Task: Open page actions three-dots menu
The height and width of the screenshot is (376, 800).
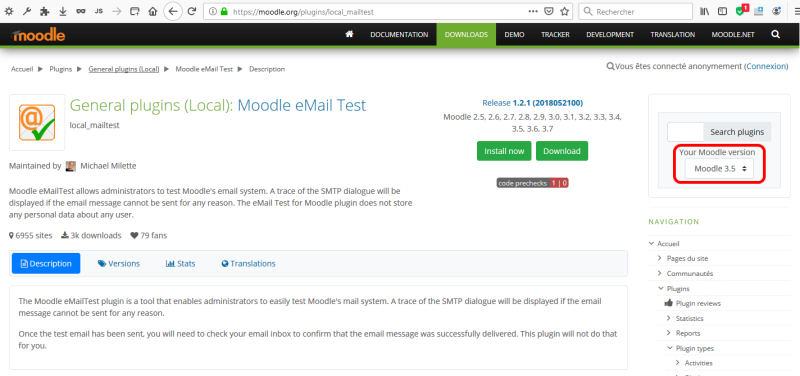Action: pyautogui.click(x=533, y=11)
